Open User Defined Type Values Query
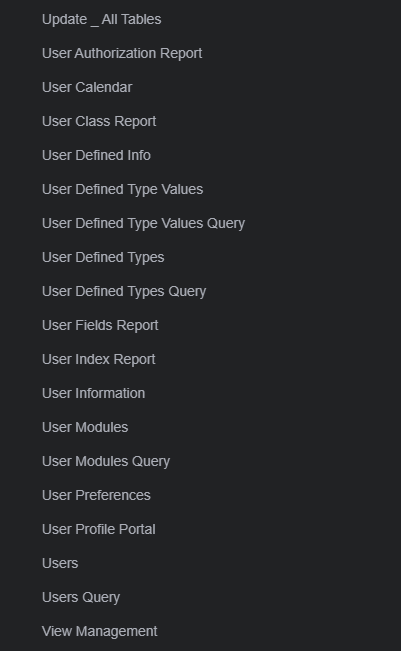The image size is (401, 651). pyautogui.click(x=144, y=224)
